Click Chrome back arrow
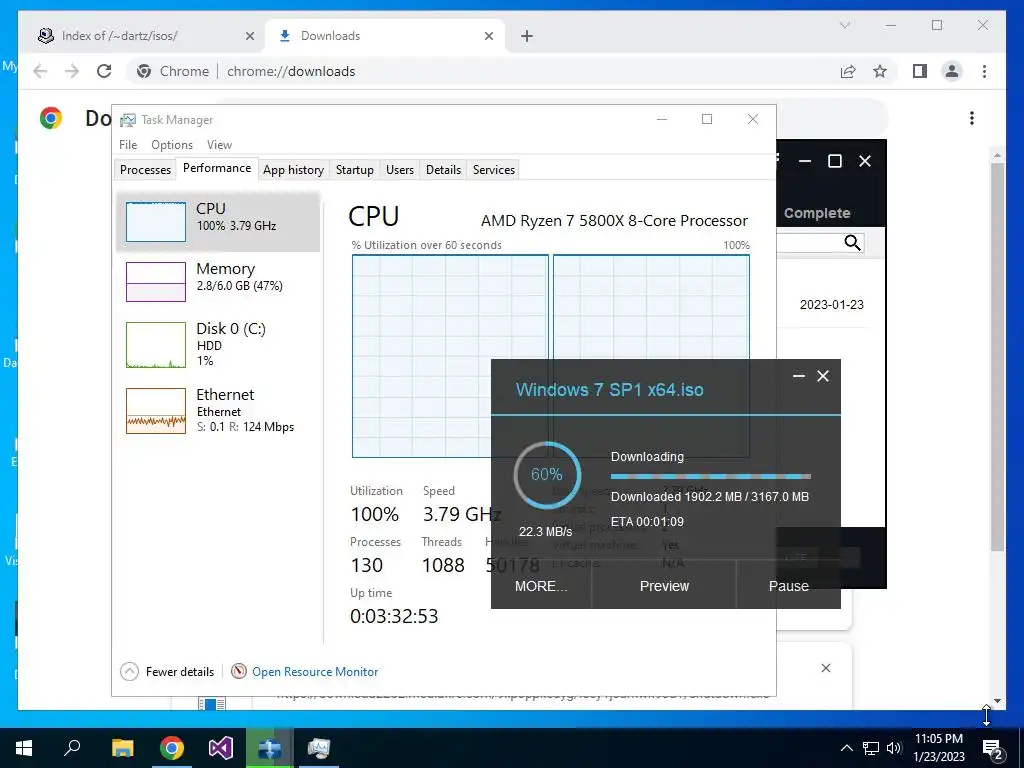This screenshot has width=1024, height=768. (x=40, y=71)
